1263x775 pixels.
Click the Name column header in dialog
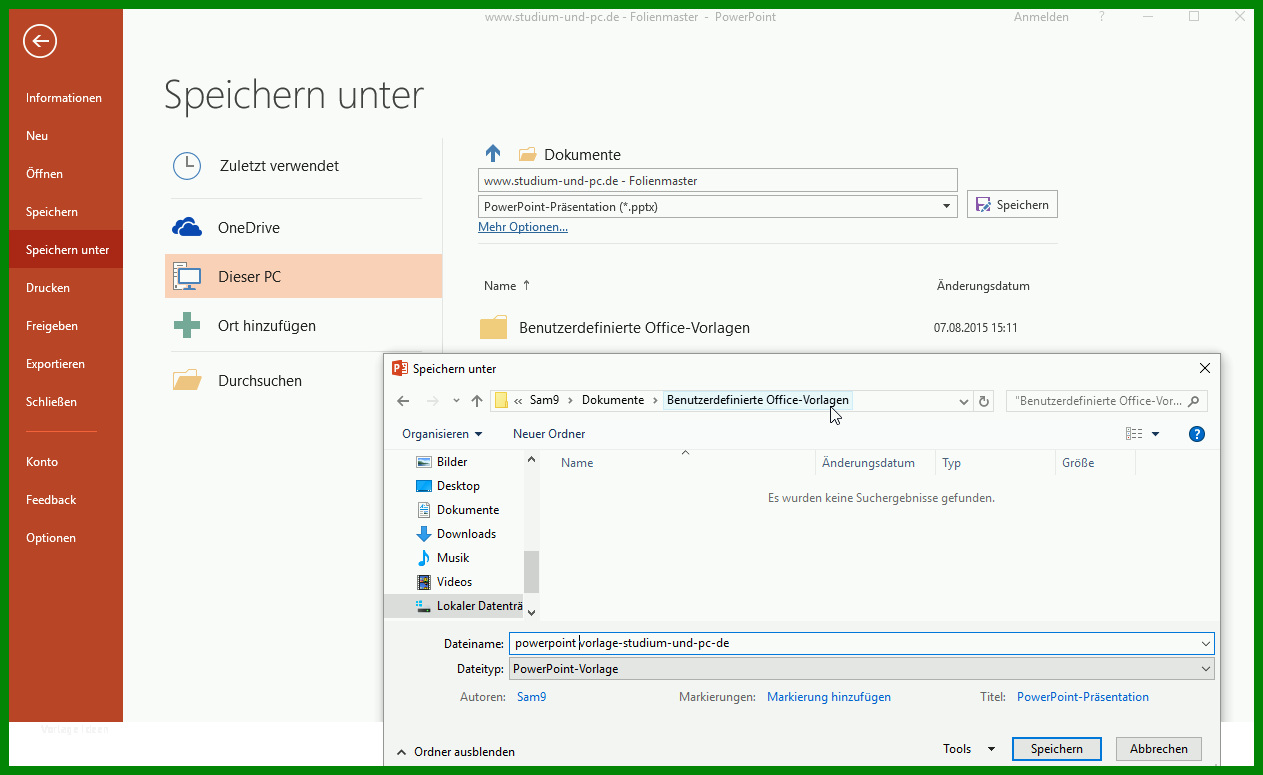pyautogui.click(x=577, y=463)
